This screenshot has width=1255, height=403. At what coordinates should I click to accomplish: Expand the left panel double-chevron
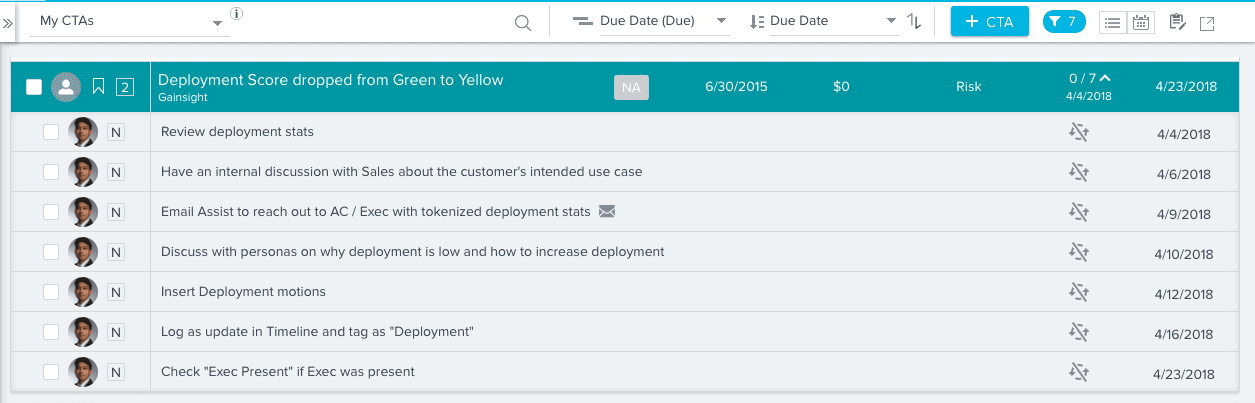coord(8,22)
